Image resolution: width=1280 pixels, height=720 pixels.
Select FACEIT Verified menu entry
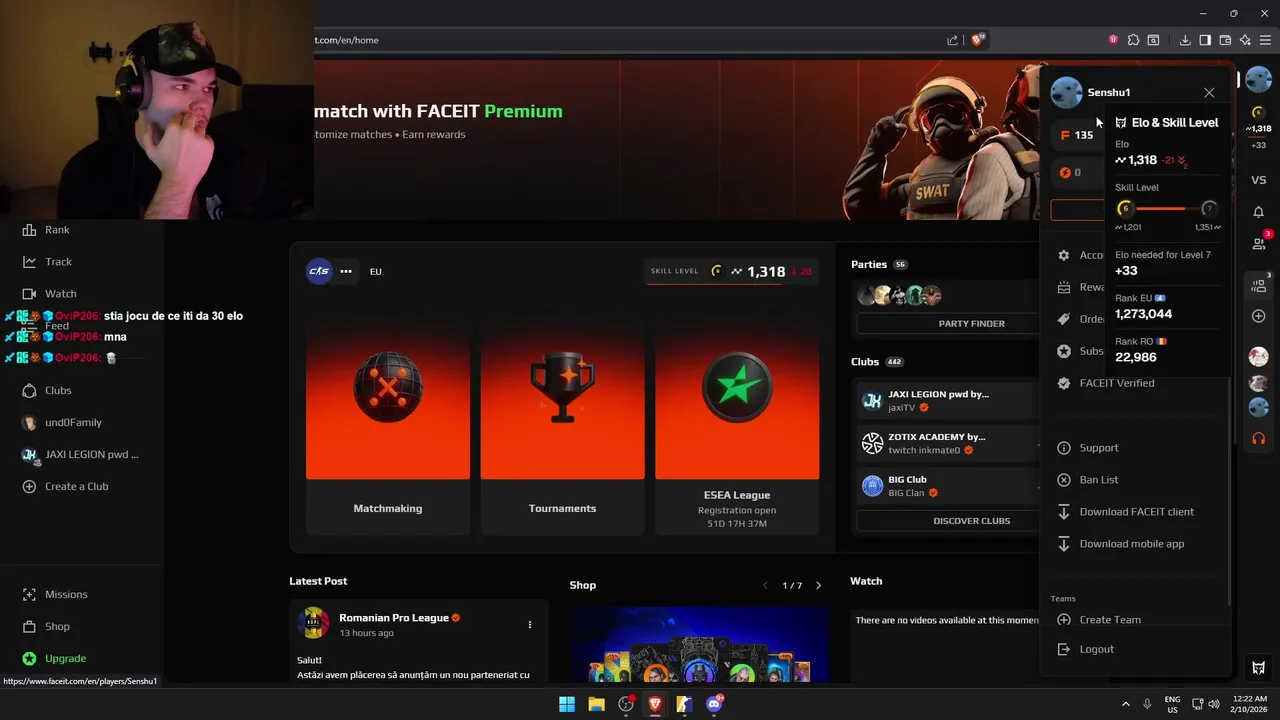[x=1116, y=383]
